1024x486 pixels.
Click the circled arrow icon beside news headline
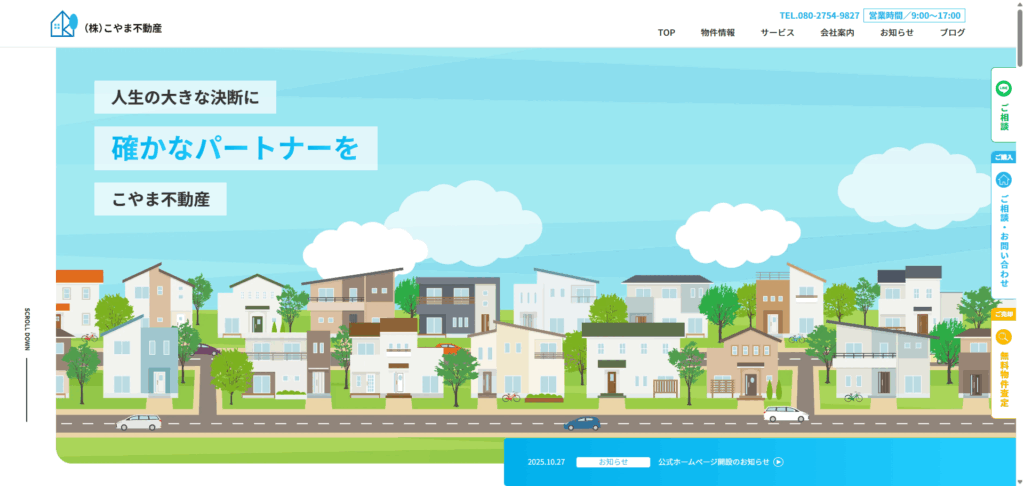(779, 462)
